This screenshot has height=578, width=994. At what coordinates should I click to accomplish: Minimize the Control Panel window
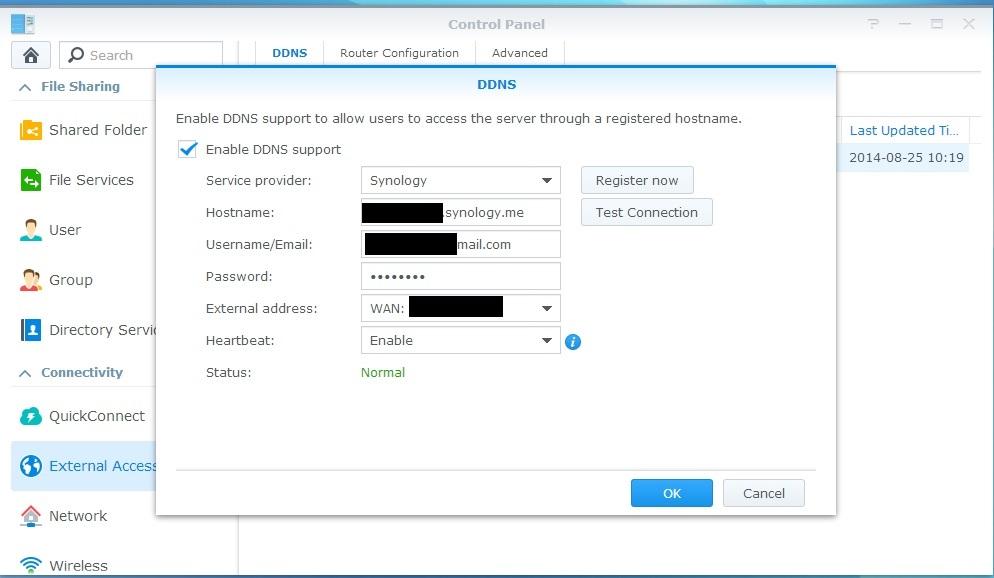[x=905, y=24]
